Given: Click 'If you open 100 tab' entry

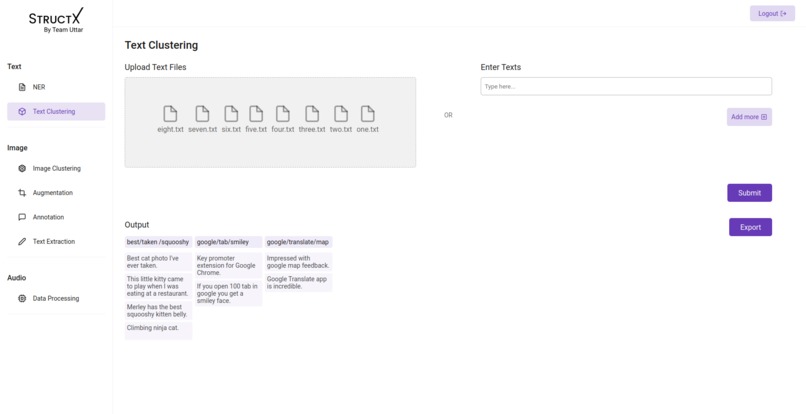Looking at the screenshot, I should pyautogui.click(x=228, y=293).
